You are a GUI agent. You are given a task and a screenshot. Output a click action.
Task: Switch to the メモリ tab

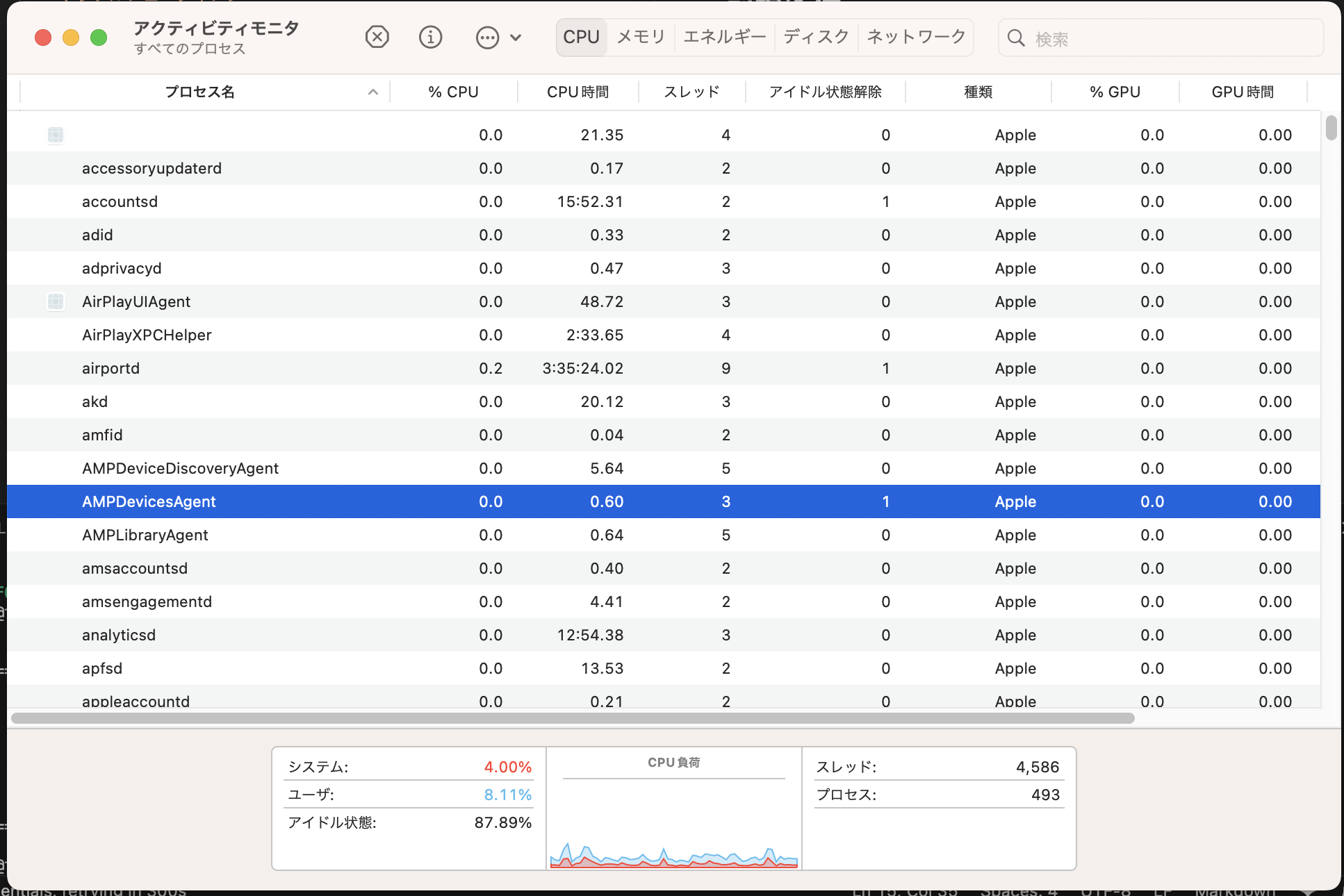641,37
